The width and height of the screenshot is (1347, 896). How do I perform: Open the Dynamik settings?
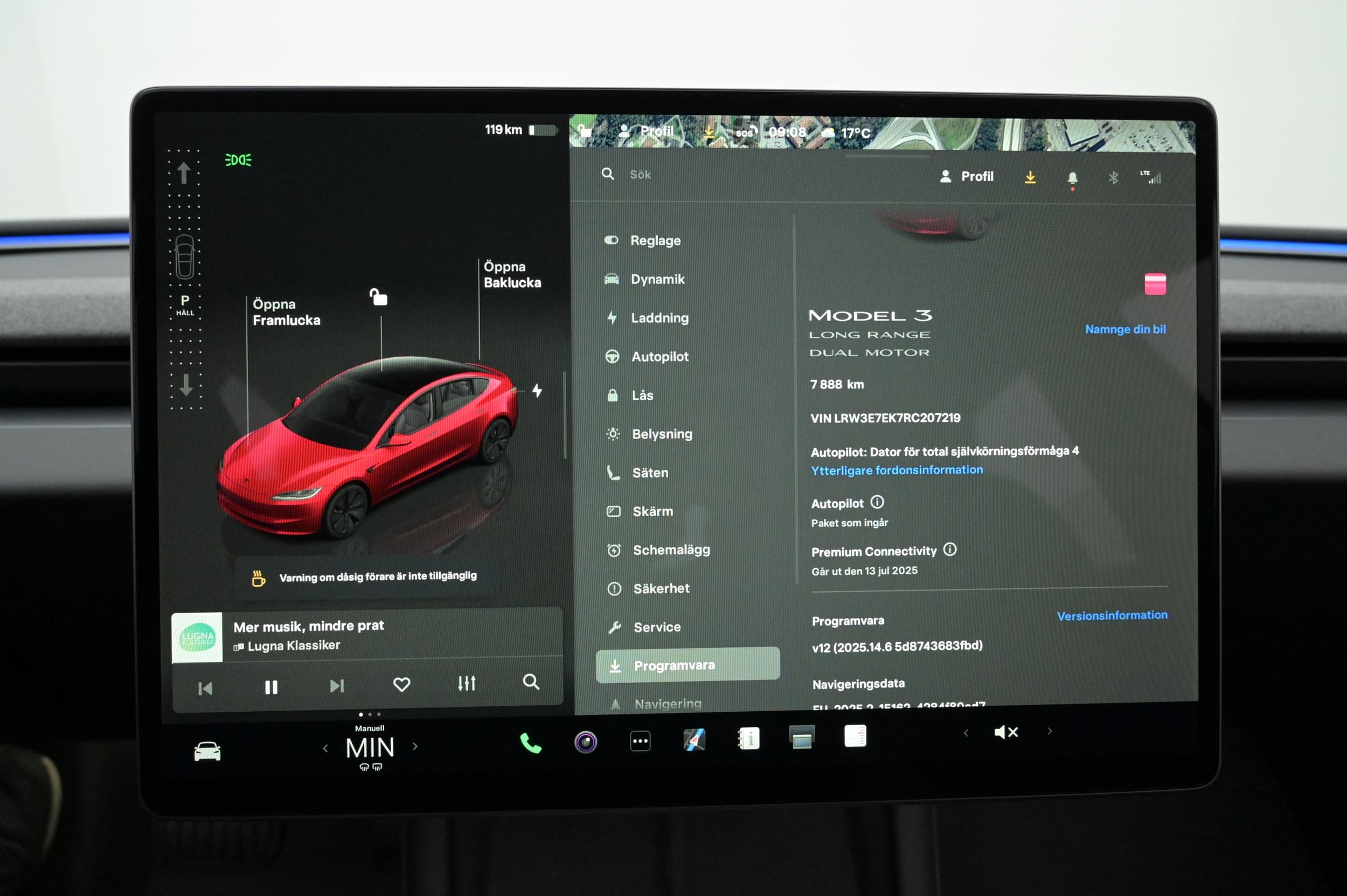(x=644, y=279)
